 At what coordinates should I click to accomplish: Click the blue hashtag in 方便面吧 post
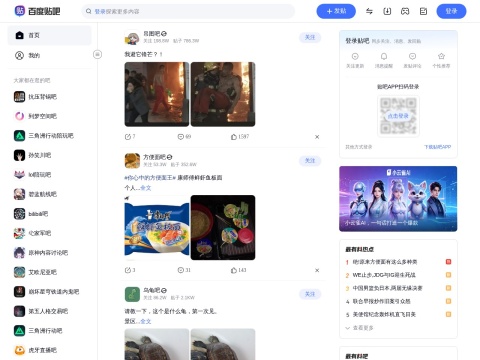coord(150,178)
